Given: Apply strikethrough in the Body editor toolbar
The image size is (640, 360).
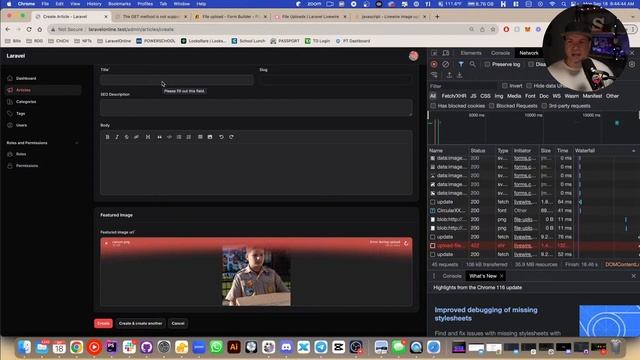Looking at the screenshot, I should (x=127, y=137).
